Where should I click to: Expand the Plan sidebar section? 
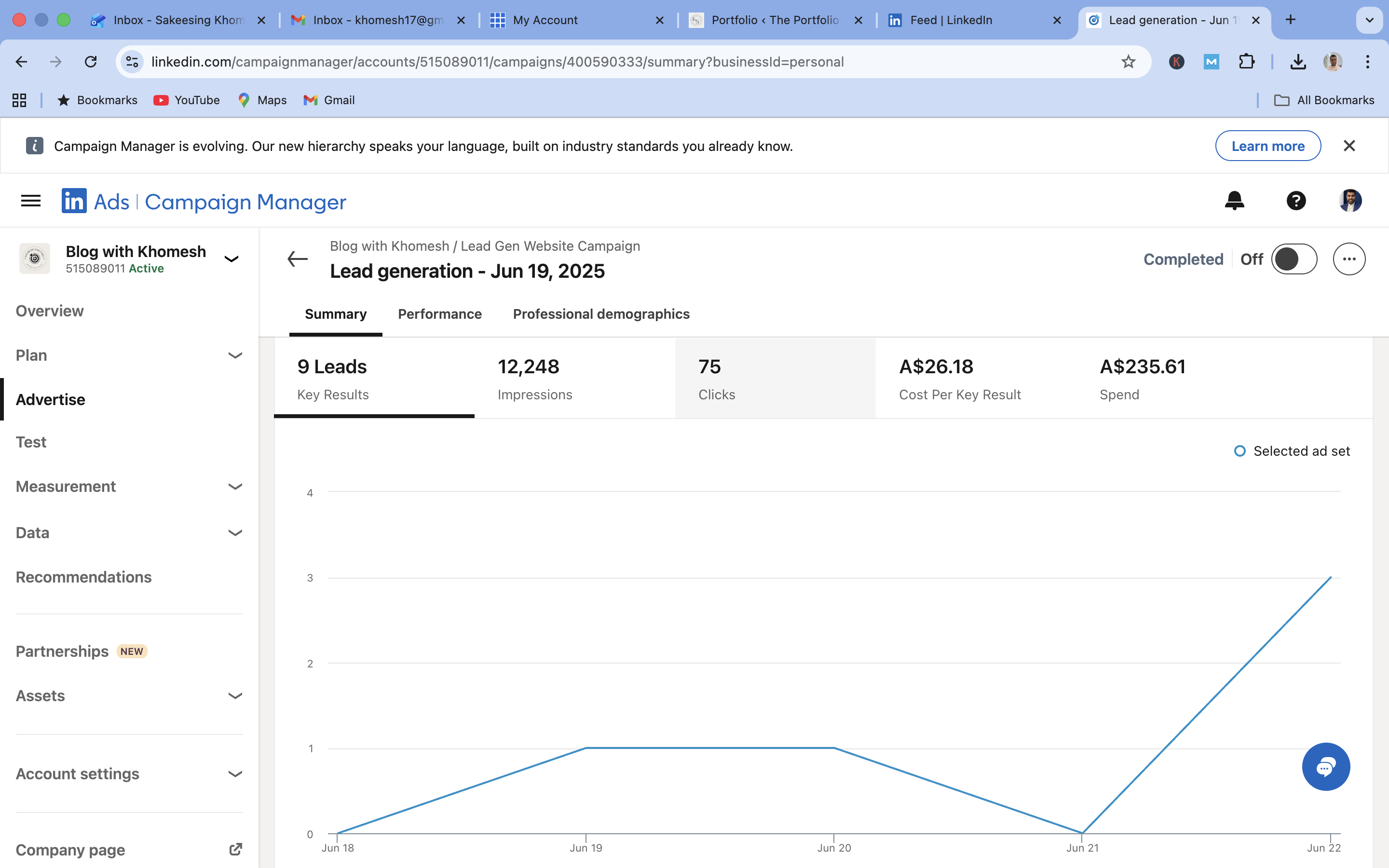point(235,355)
